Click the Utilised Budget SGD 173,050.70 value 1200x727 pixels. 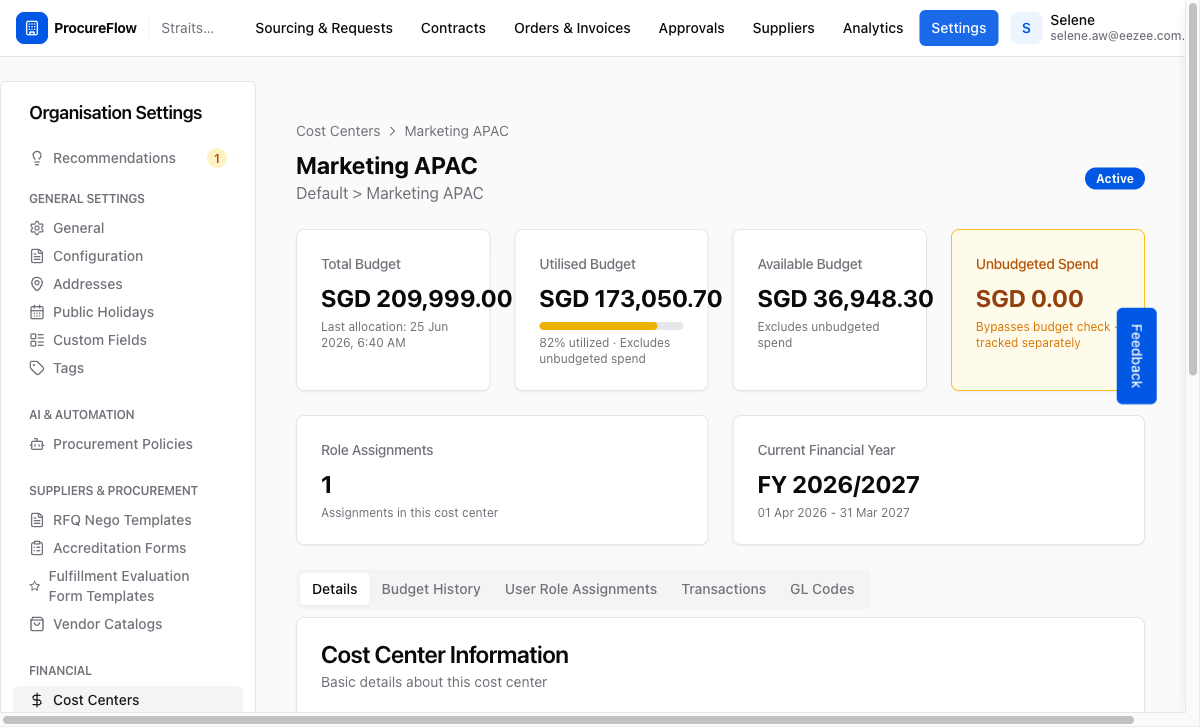click(631, 299)
